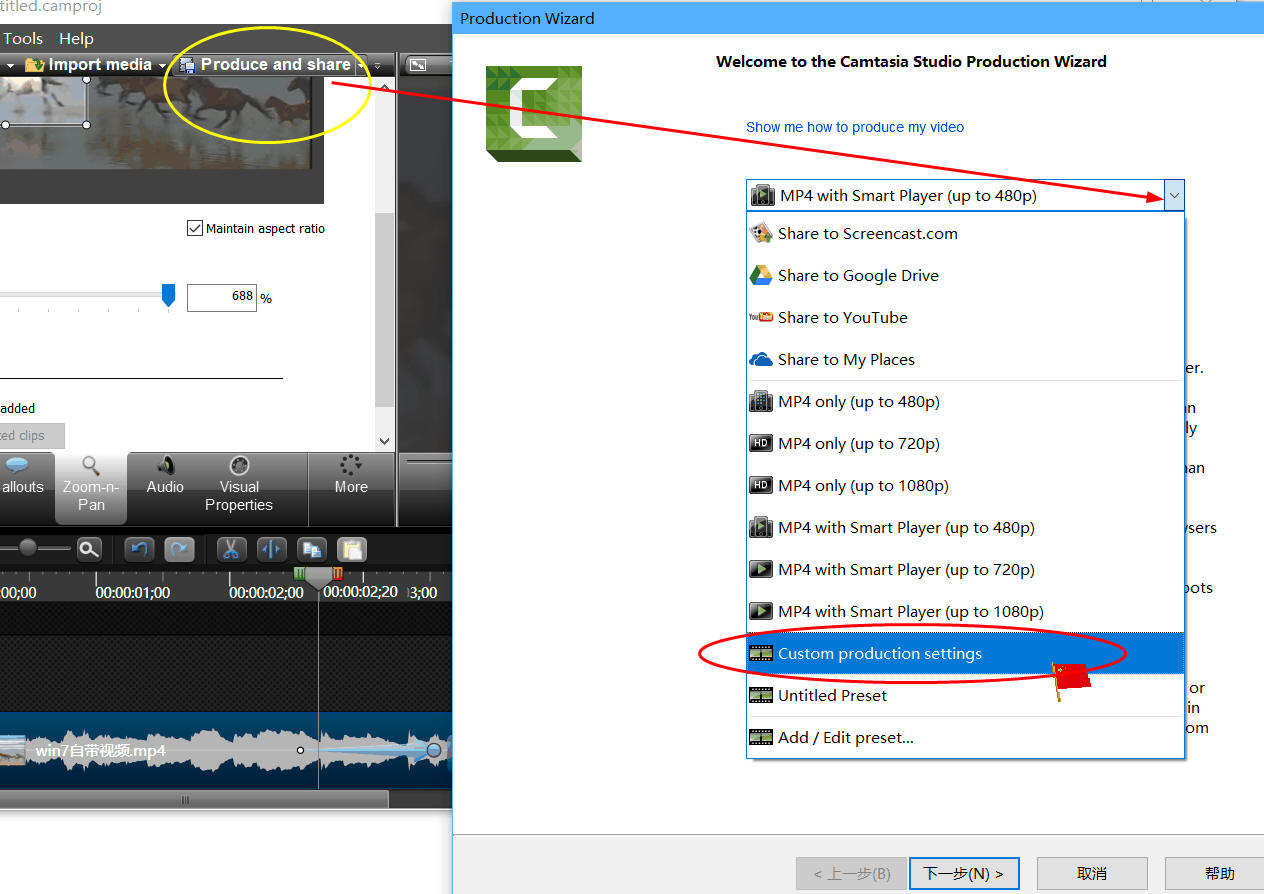1264x894 pixels.
Task: Click Produce and share button
Action: 265,64
